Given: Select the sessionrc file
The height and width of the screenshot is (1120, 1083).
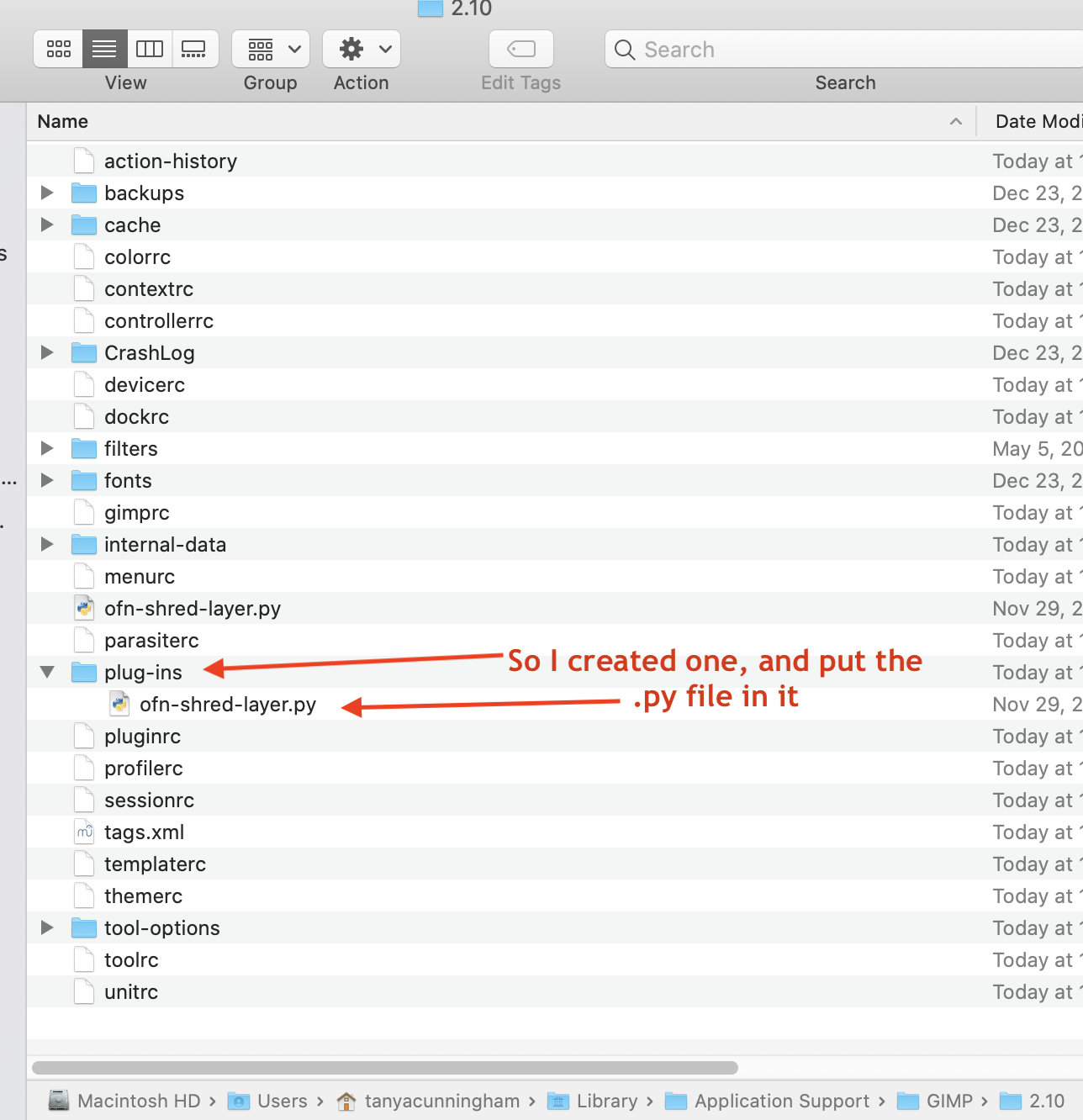Looking at the screenshot, I should (x=149, y=800).
